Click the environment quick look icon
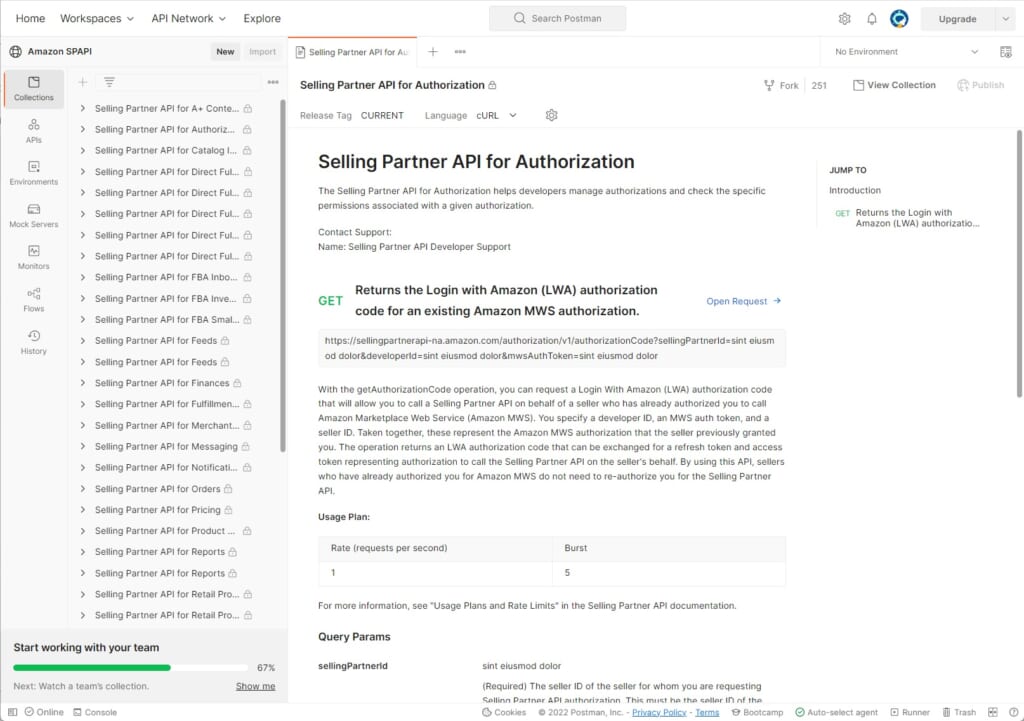This screenshot has height=721, width=1024. (1006, 52)
